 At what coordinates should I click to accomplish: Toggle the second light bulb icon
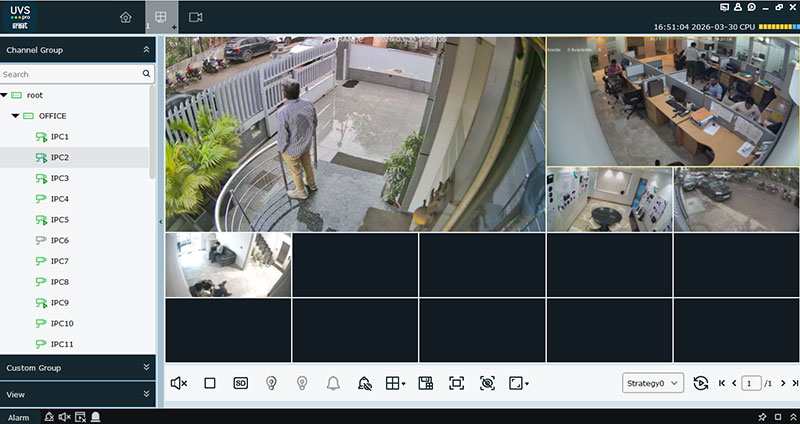tap(302, 383)
